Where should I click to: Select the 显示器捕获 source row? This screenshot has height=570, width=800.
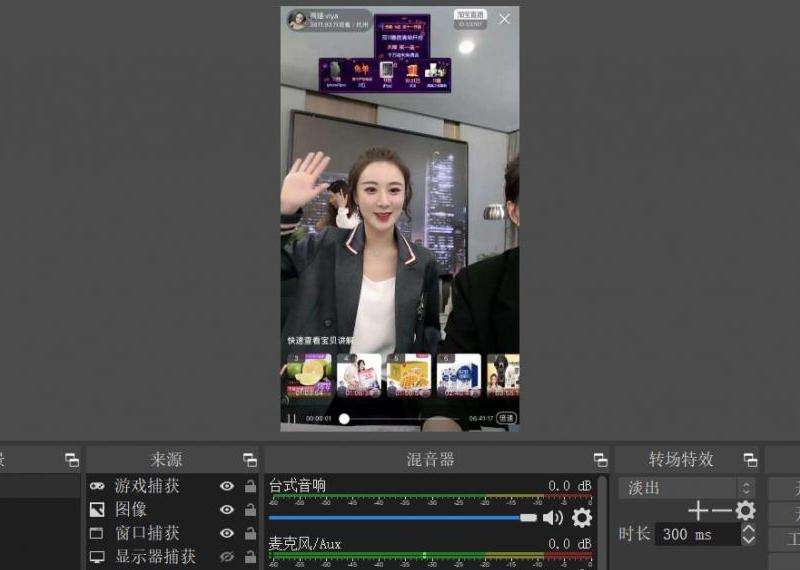pyautogui.click(x=172, y=556)
